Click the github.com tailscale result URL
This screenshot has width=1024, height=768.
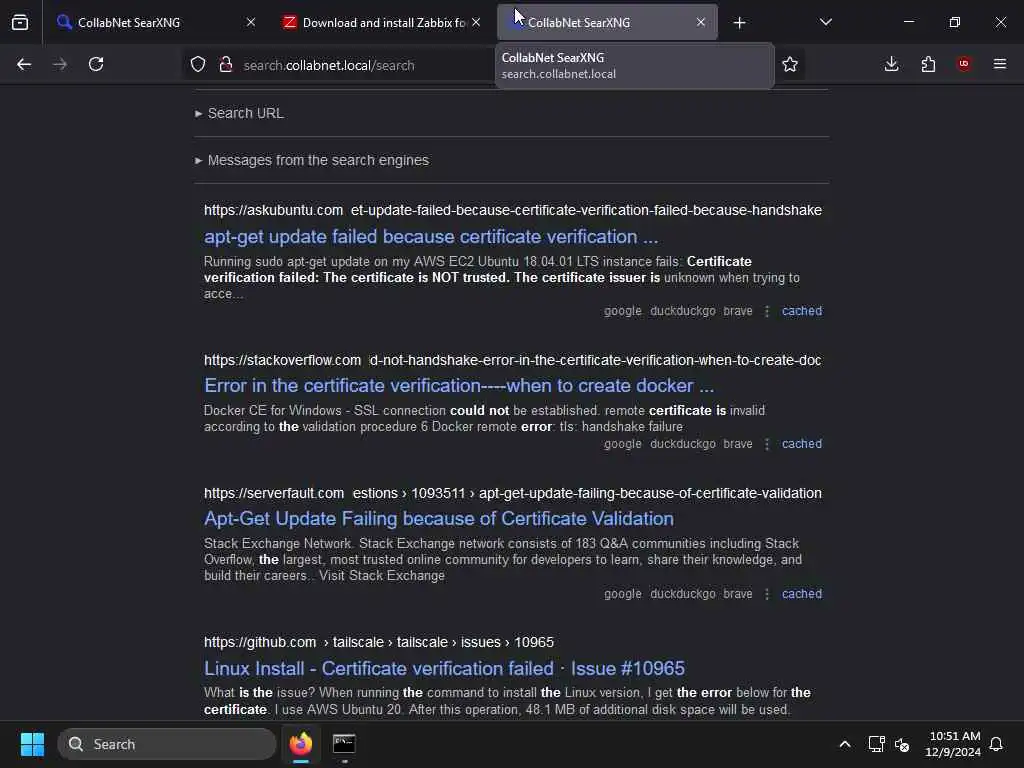coord(379,642)
